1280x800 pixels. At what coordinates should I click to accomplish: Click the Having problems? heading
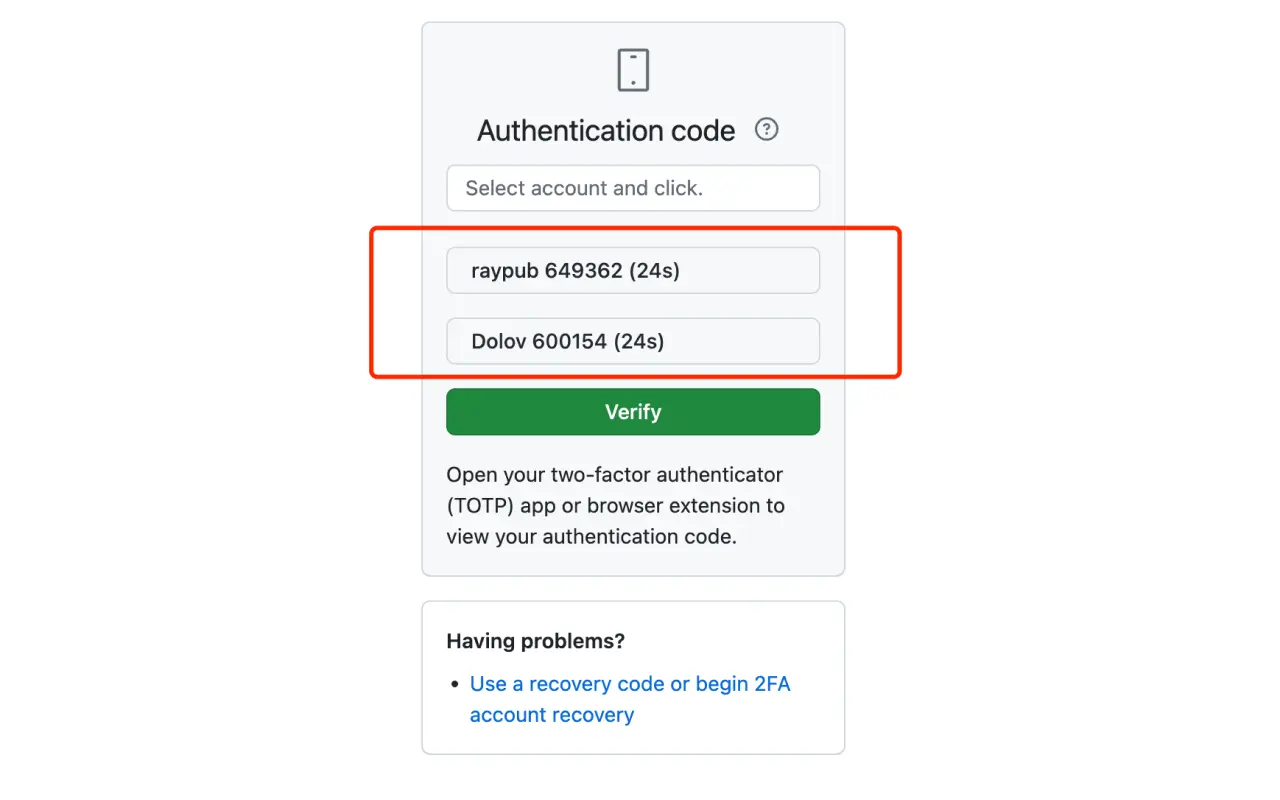pos(535,641)
